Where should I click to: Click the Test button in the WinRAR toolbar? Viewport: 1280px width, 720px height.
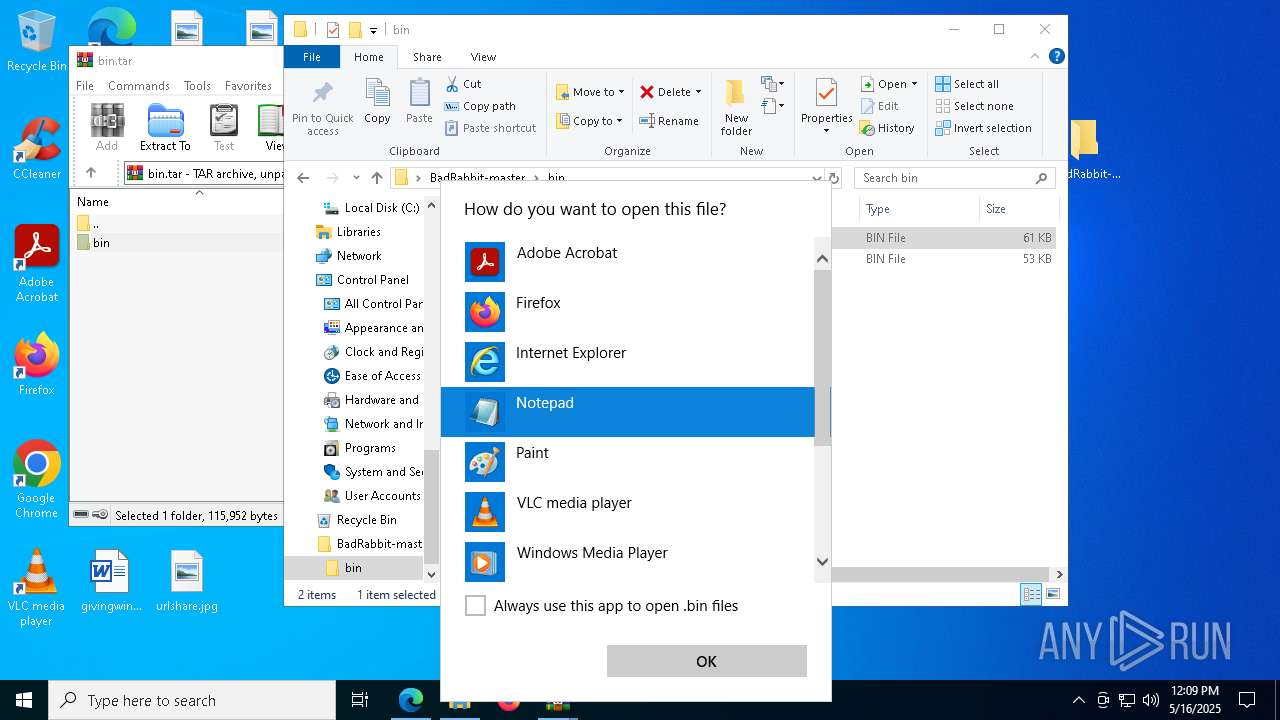pos(224,127)
